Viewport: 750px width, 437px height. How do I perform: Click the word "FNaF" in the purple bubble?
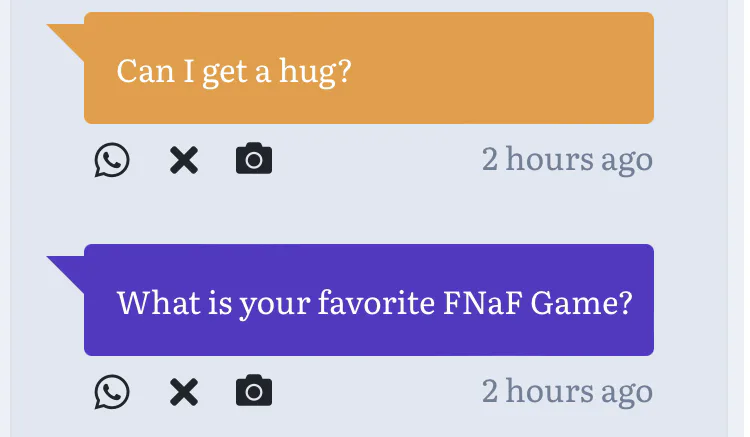point(477,302)
